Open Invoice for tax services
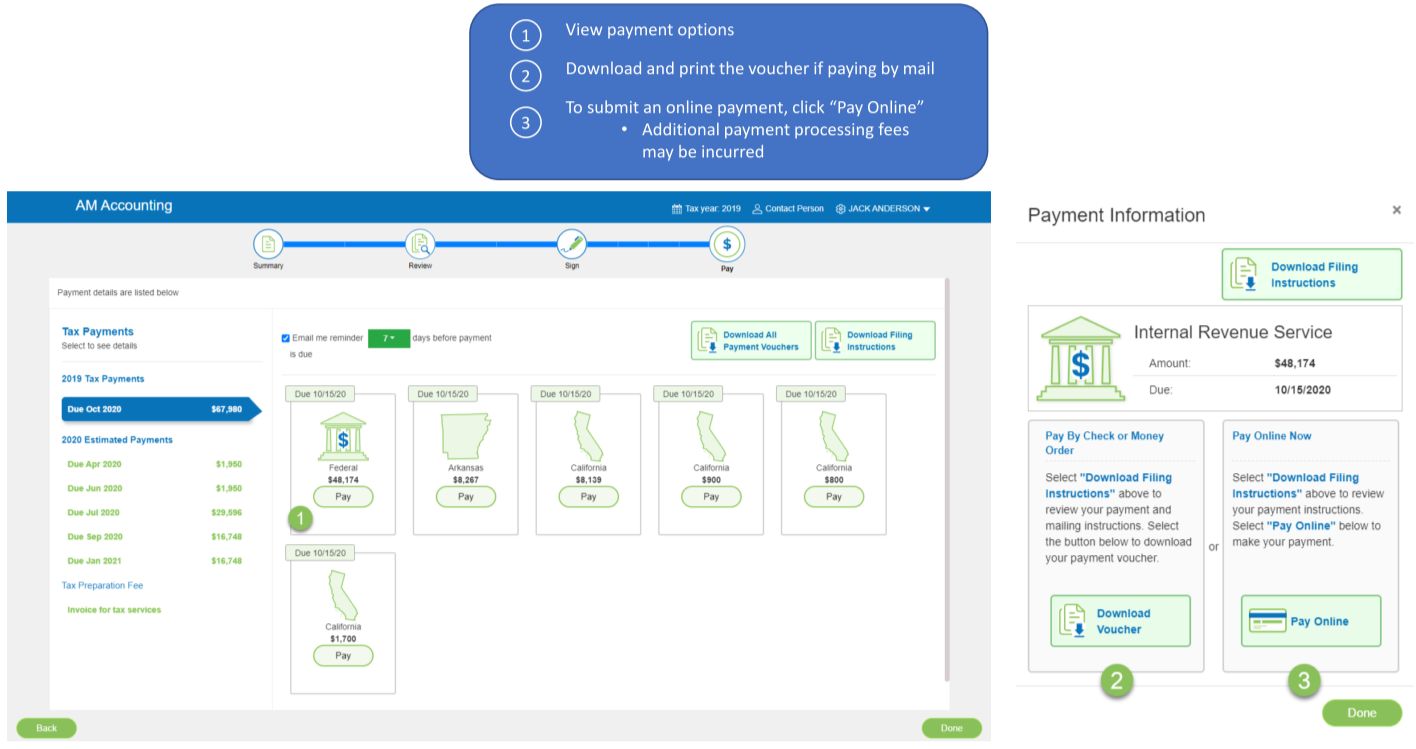Screen dimensions: 1416x749 (114, 609)
